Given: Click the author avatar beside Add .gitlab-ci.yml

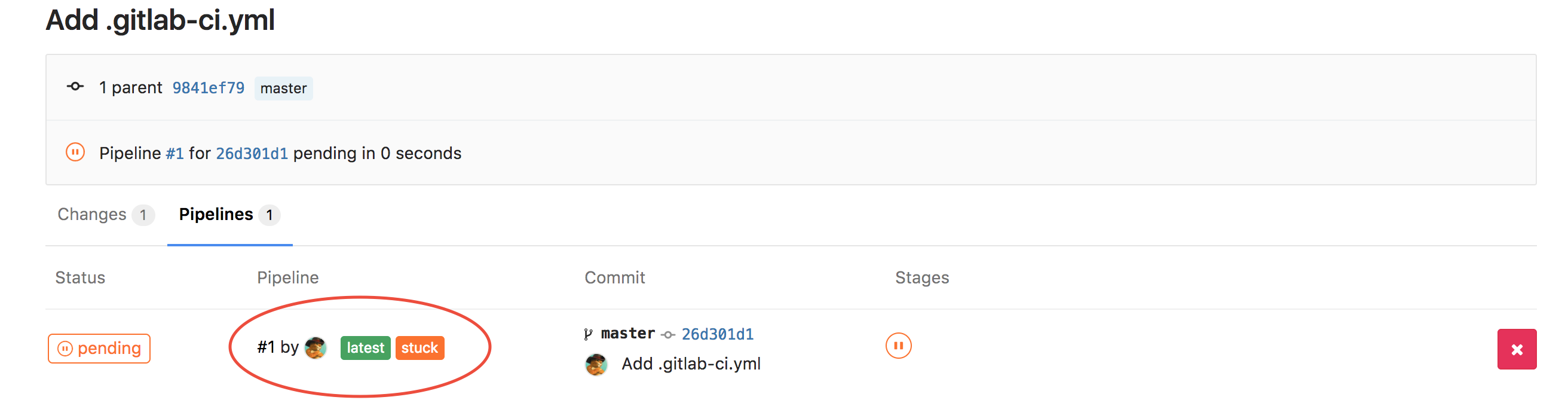Looking at the screenshot, I should click(x=596, y=364).
